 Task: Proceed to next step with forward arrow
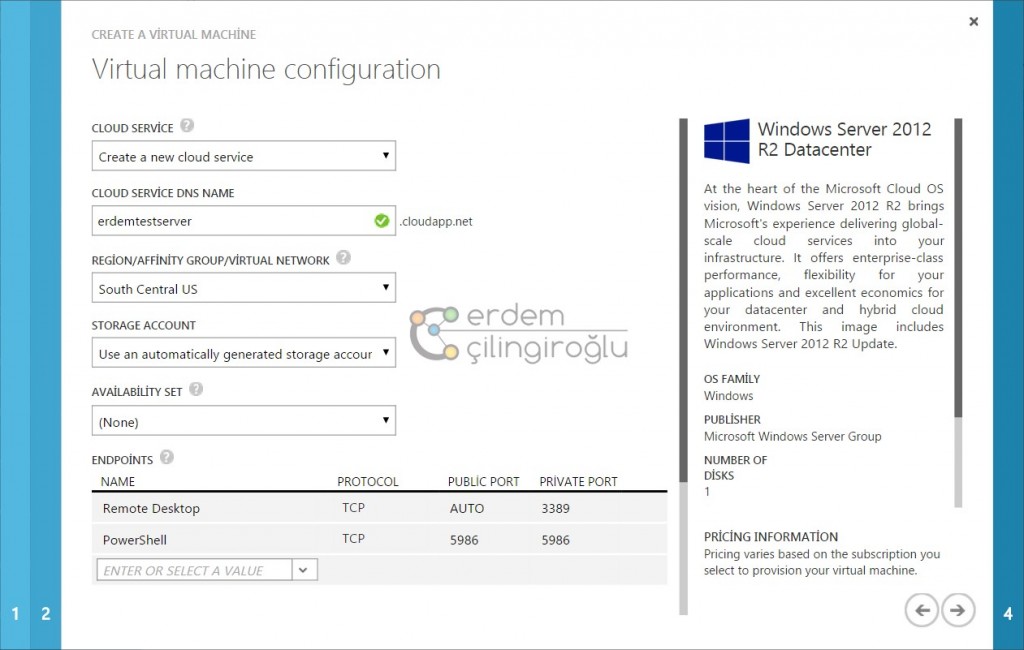tap(958, 610)
